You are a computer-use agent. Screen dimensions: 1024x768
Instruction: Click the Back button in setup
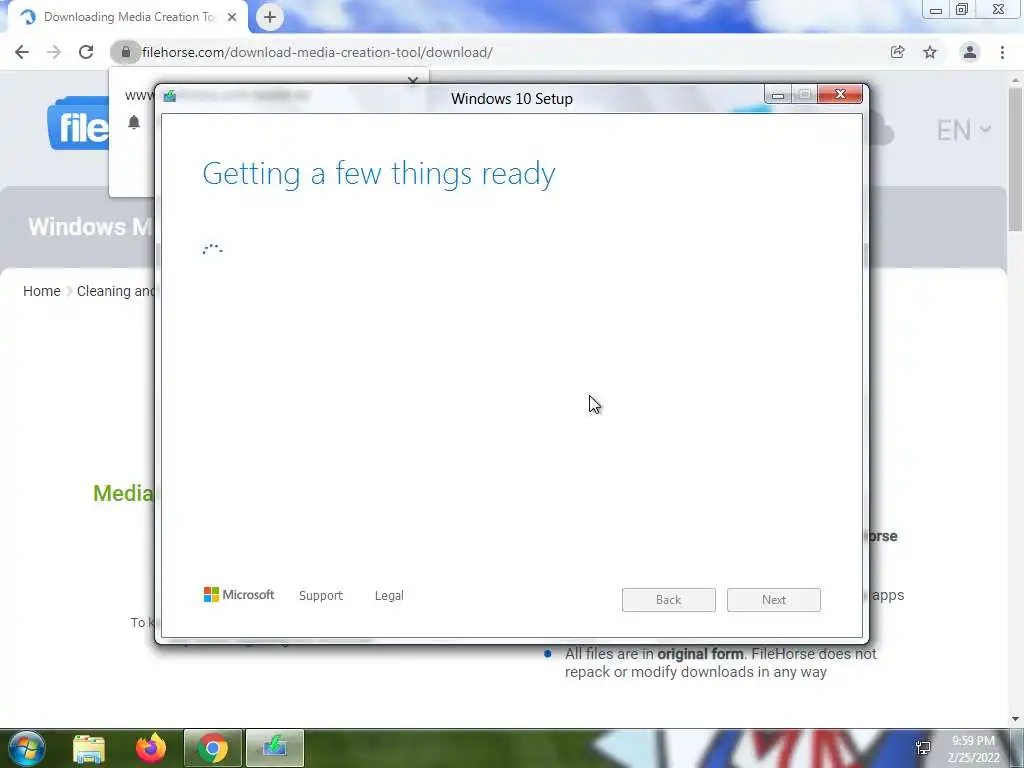click(x=669, y=600)
